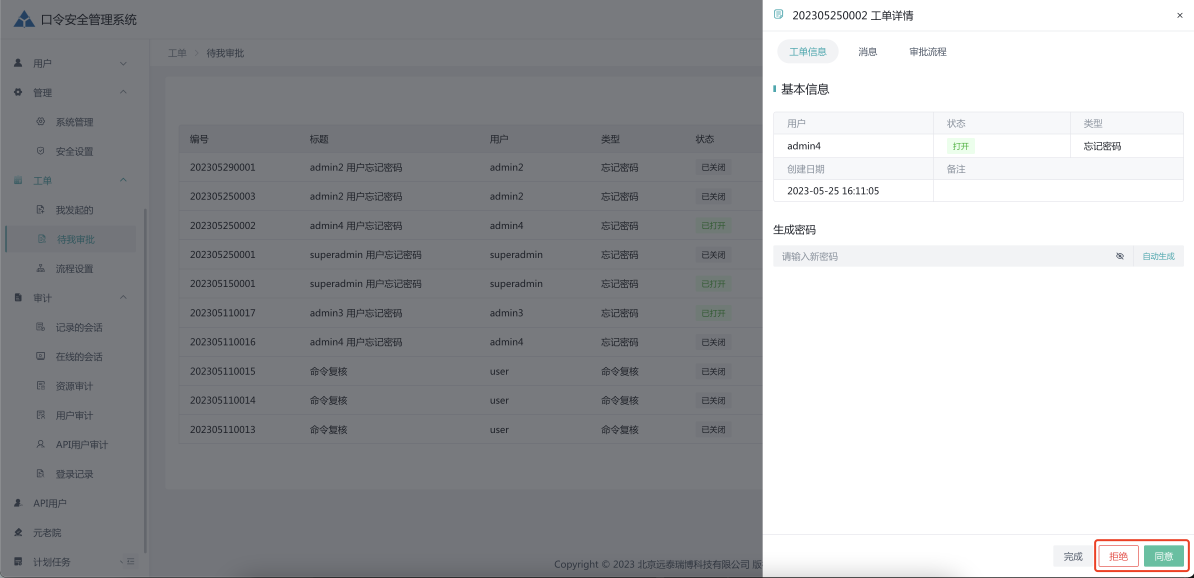Click the green 同意 button
The height and width of the screenshot is (578, 1194).
pos(1163,556)
